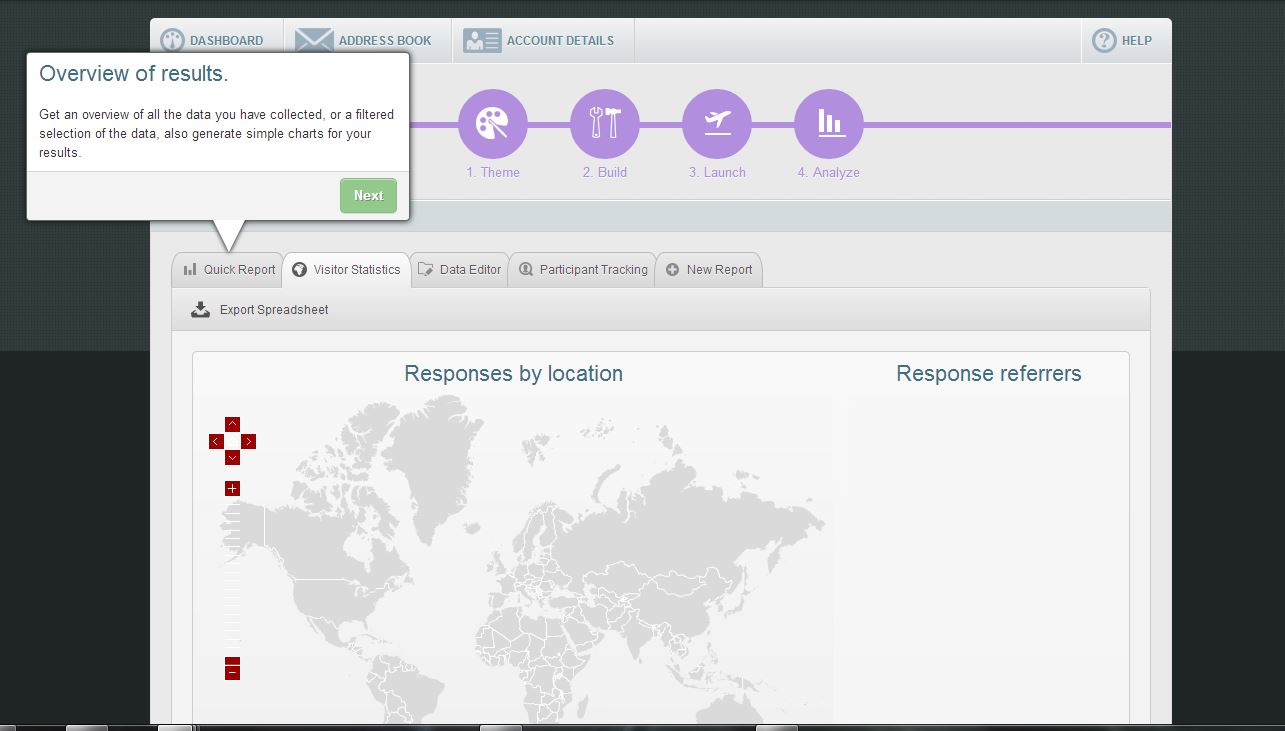This screenshot has width=1285, height=731.
Task: Switch to the Participant Tracking tab
Action: [582, 270]
